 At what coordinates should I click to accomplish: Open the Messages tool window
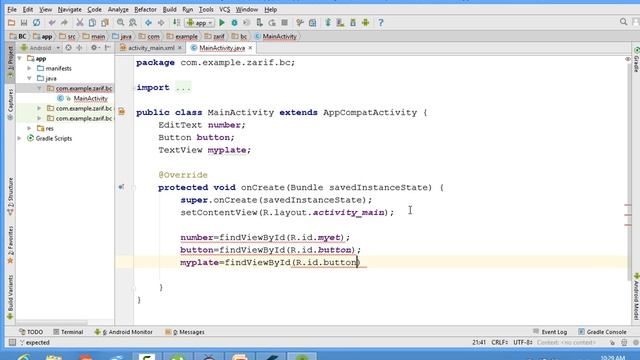(x=184, y=332)
